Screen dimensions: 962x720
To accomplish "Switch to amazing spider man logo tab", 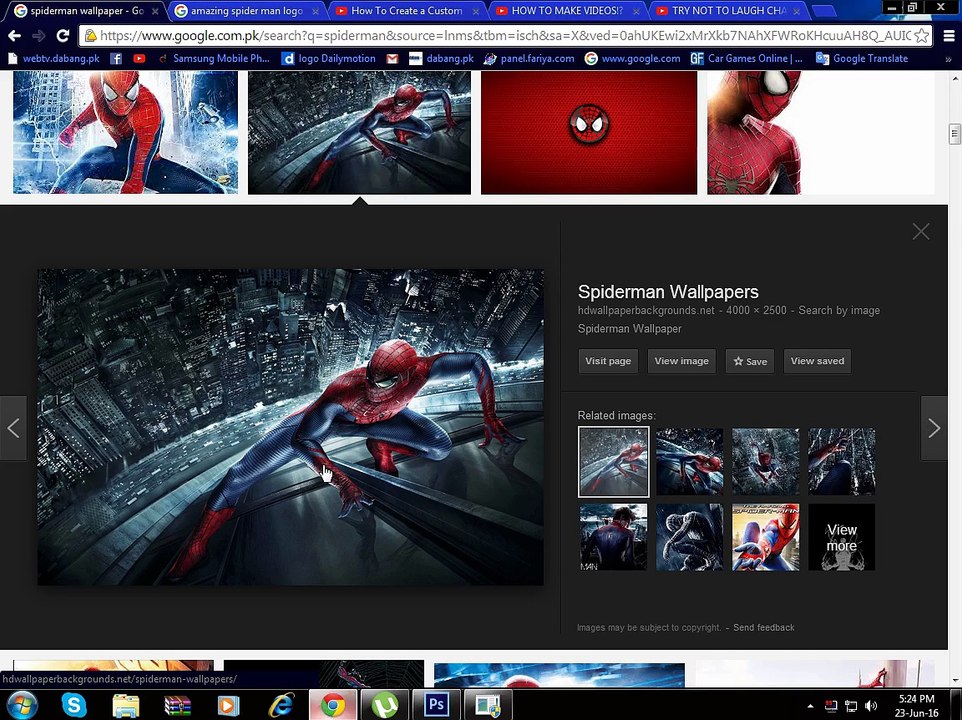I will (246, 10).
